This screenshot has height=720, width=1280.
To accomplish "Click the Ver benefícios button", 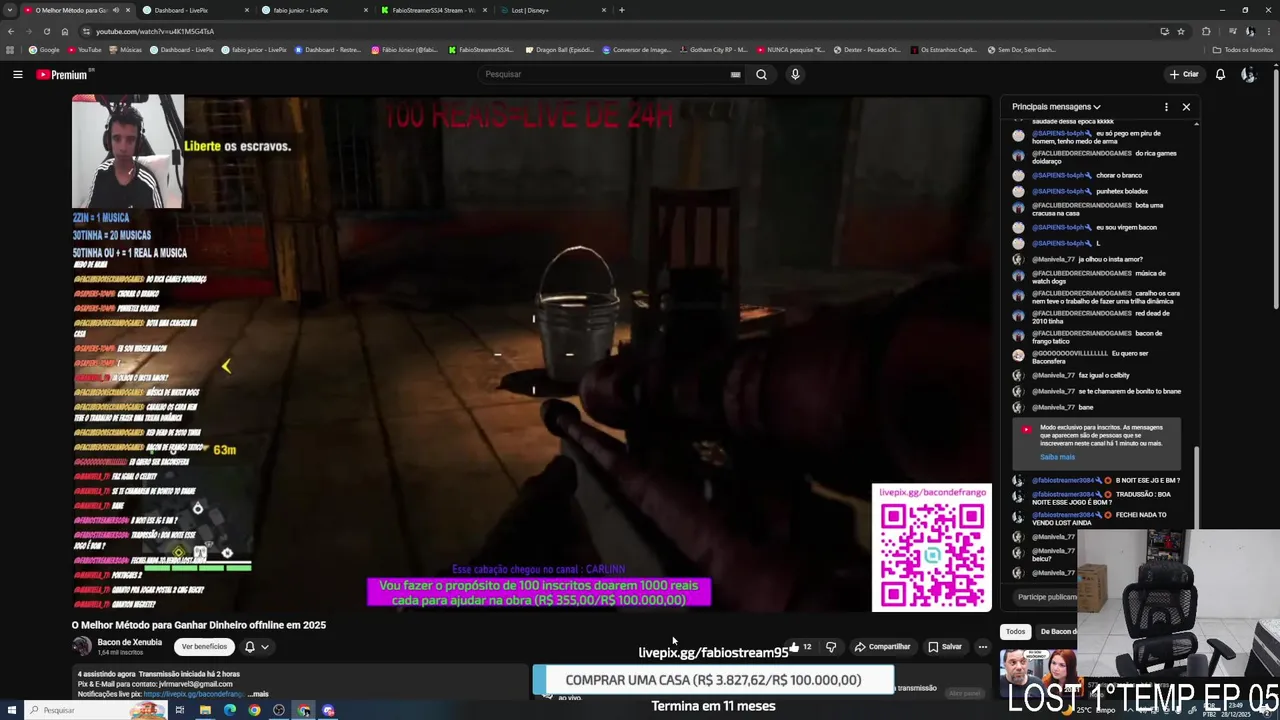I will coord(204,647).
